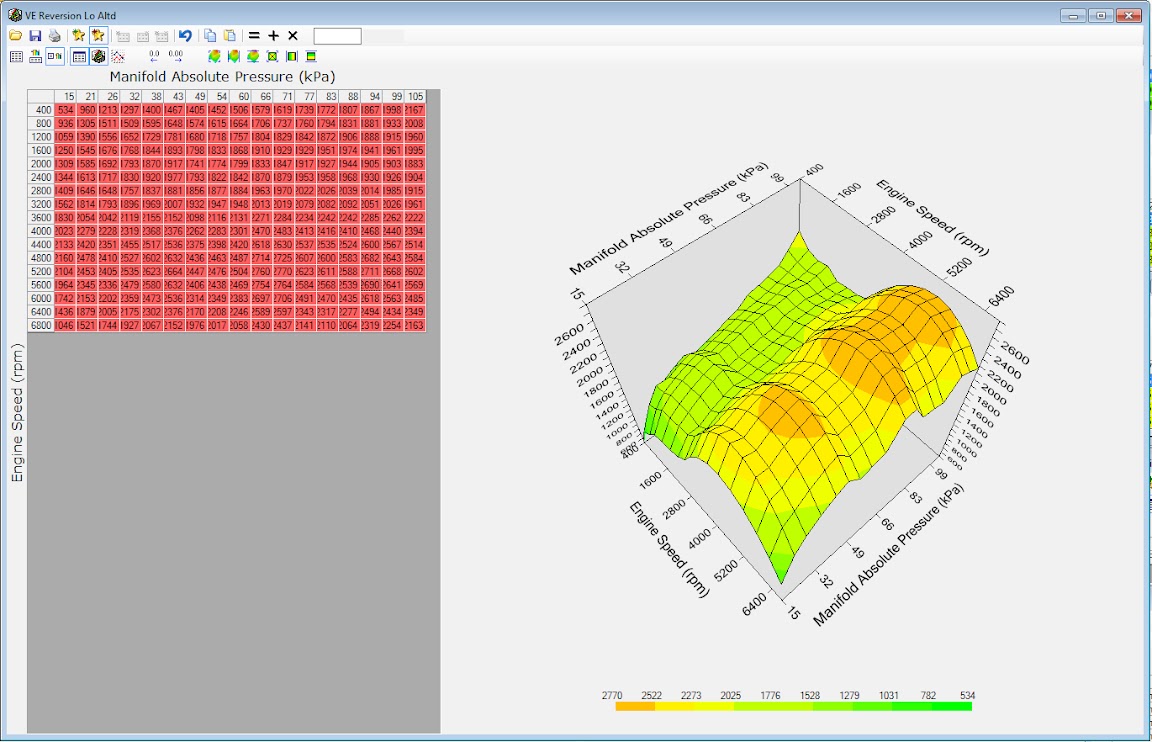The image size is (1152, 742).
Task: Click the green top-down view icon
Action: (x=273, y=57)
